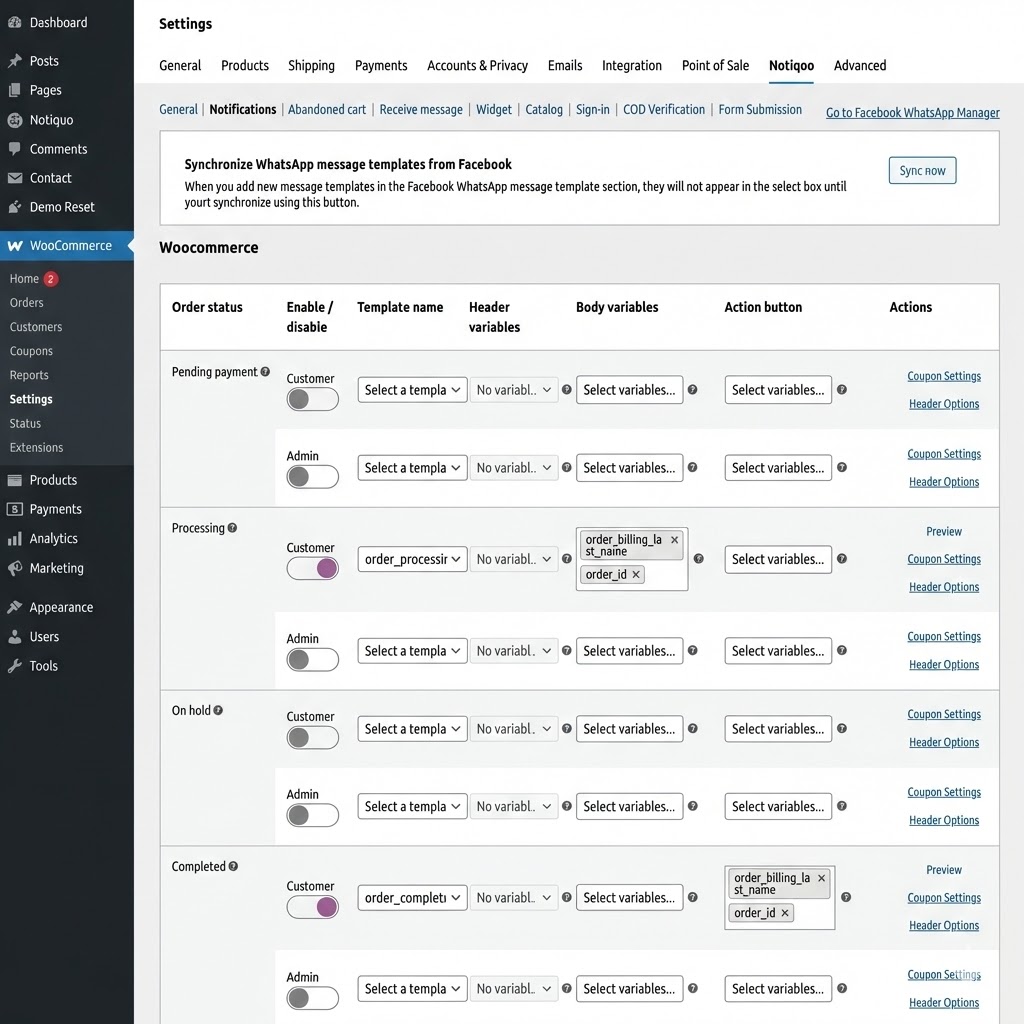The width and height of the screenshot is (1024, 1024).
Task: Click the Contact envelope icon
Action: pyautogui.click(x=15, y=178)
